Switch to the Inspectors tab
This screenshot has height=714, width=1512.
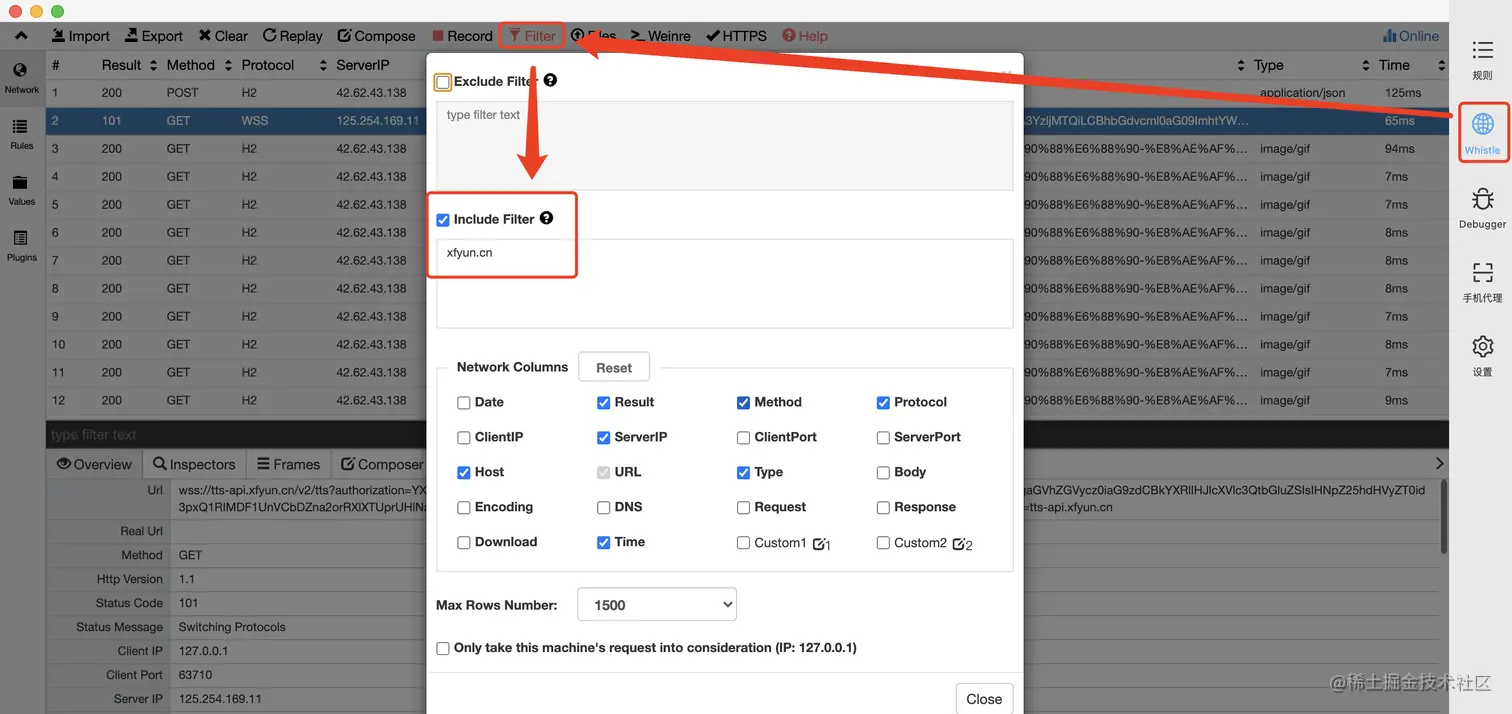(x=194, y=464)
